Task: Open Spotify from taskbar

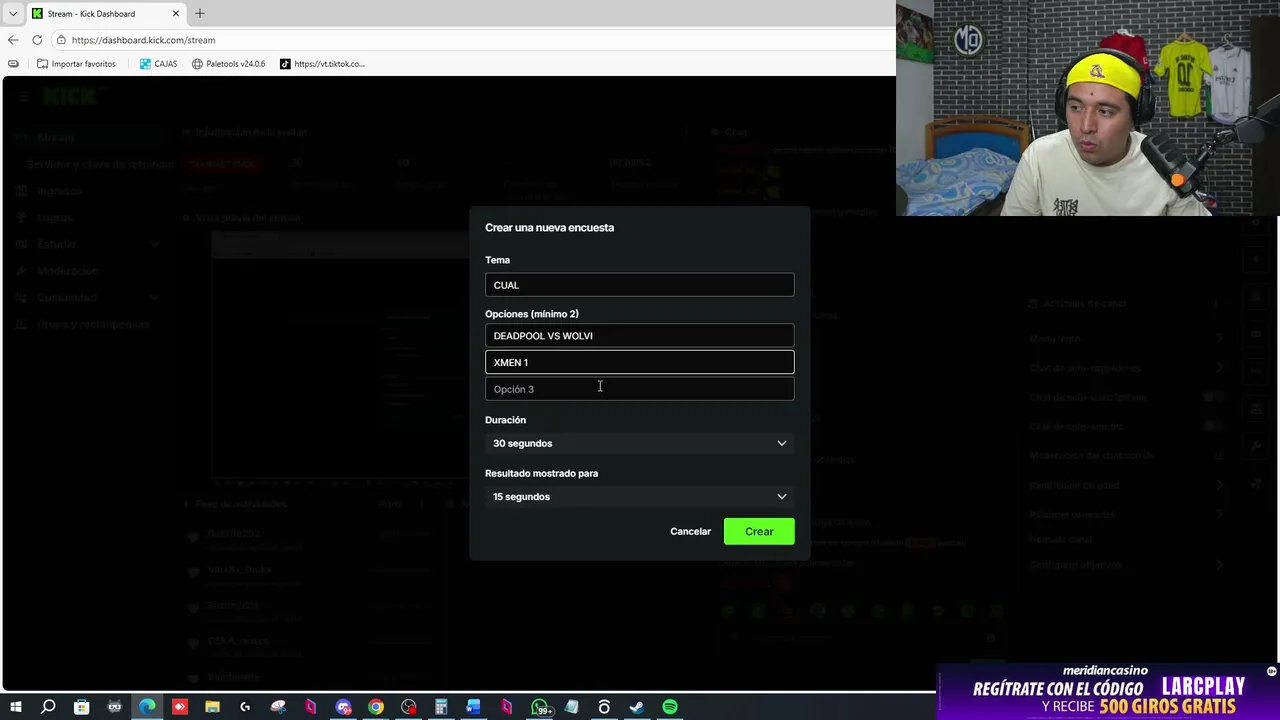Action: 670,707
